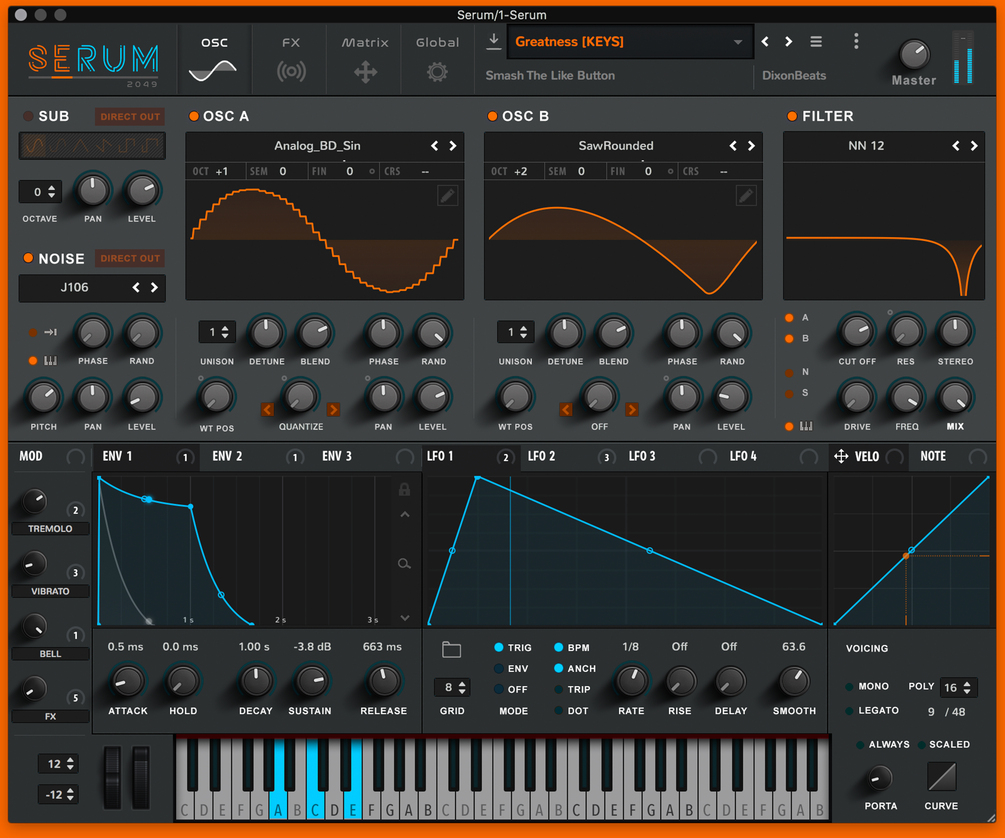The width and height of the screenshot is (1005, 838).
Task: Toggle the NOISE oscillator enable
Action: (x=28, y=258)
